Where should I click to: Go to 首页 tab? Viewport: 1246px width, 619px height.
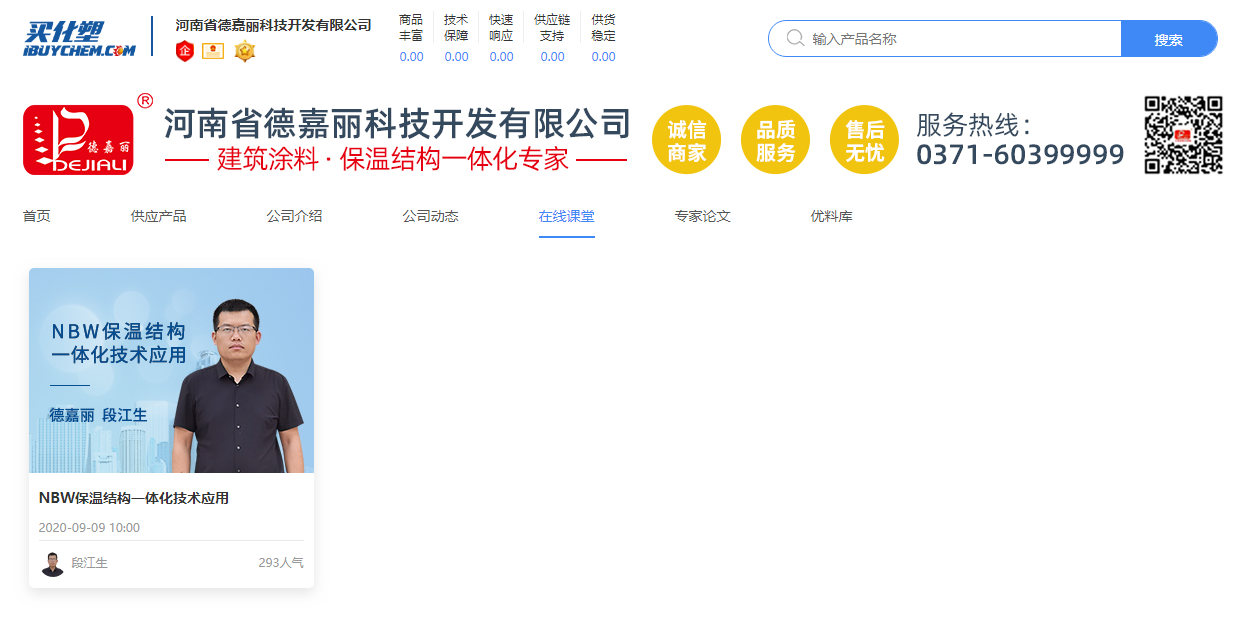(37, 216)
